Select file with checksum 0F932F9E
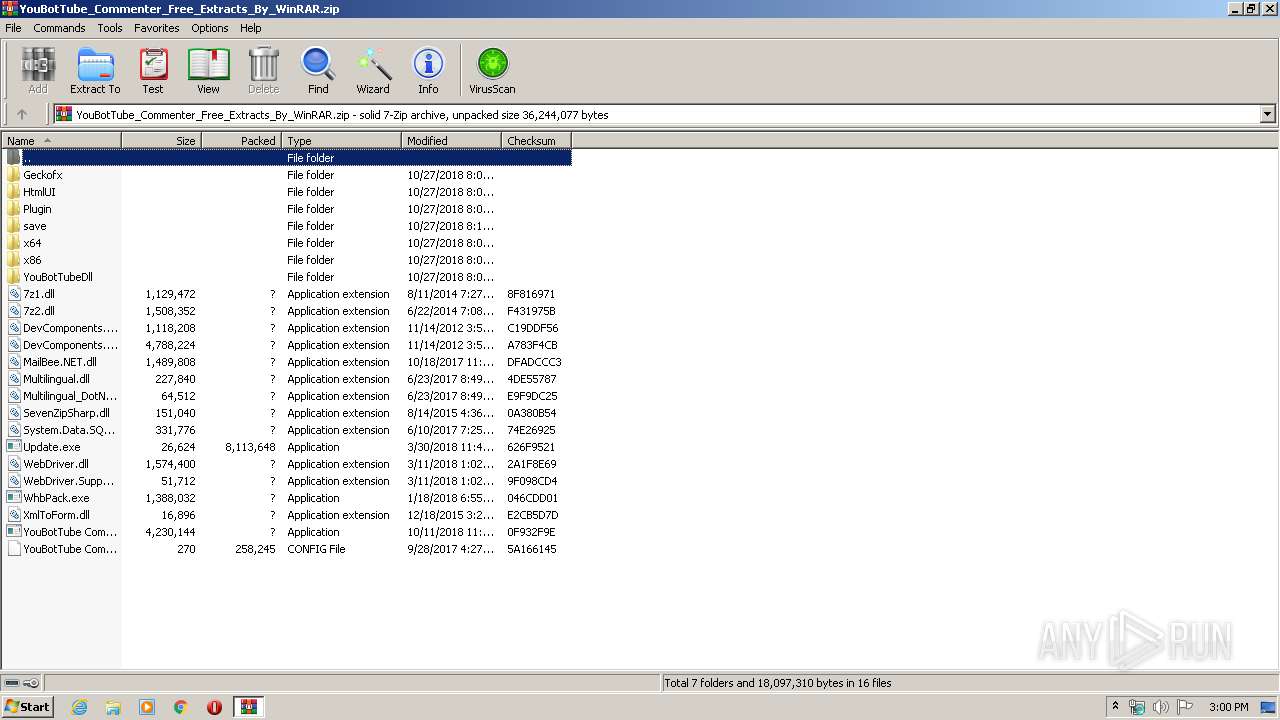 (x=287, y=532)
